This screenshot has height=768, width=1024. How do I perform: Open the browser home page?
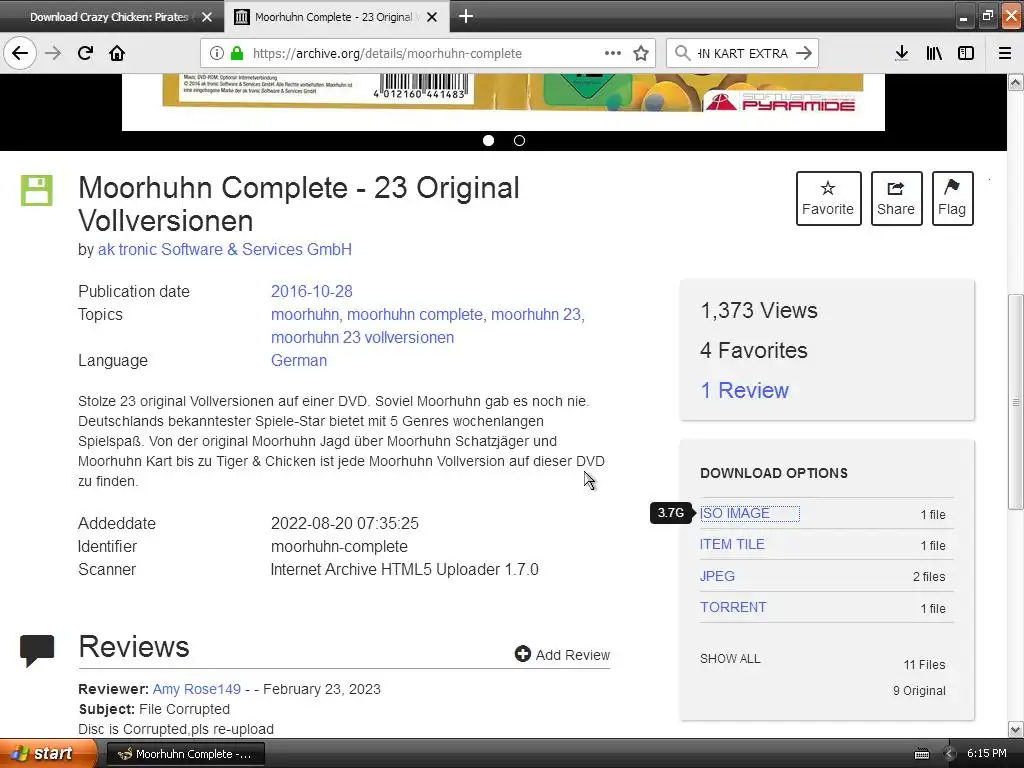[117, 53]
